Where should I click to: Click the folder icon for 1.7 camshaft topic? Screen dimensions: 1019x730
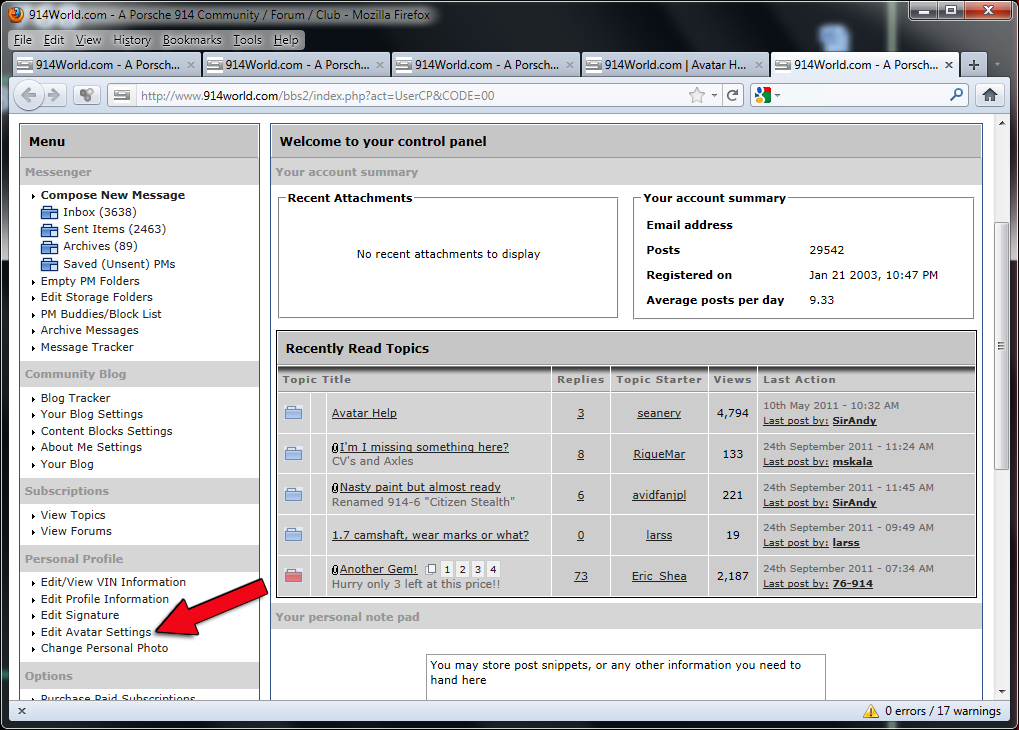click(294, 535)
